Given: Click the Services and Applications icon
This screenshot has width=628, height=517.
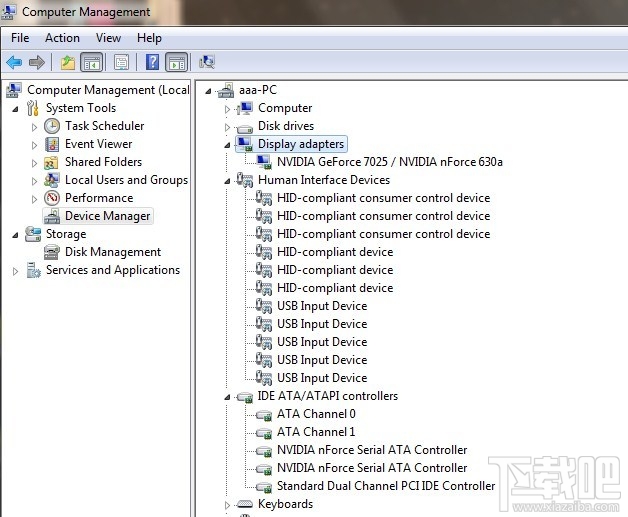Looking at the screenshot, I should (x=33, y=270).
